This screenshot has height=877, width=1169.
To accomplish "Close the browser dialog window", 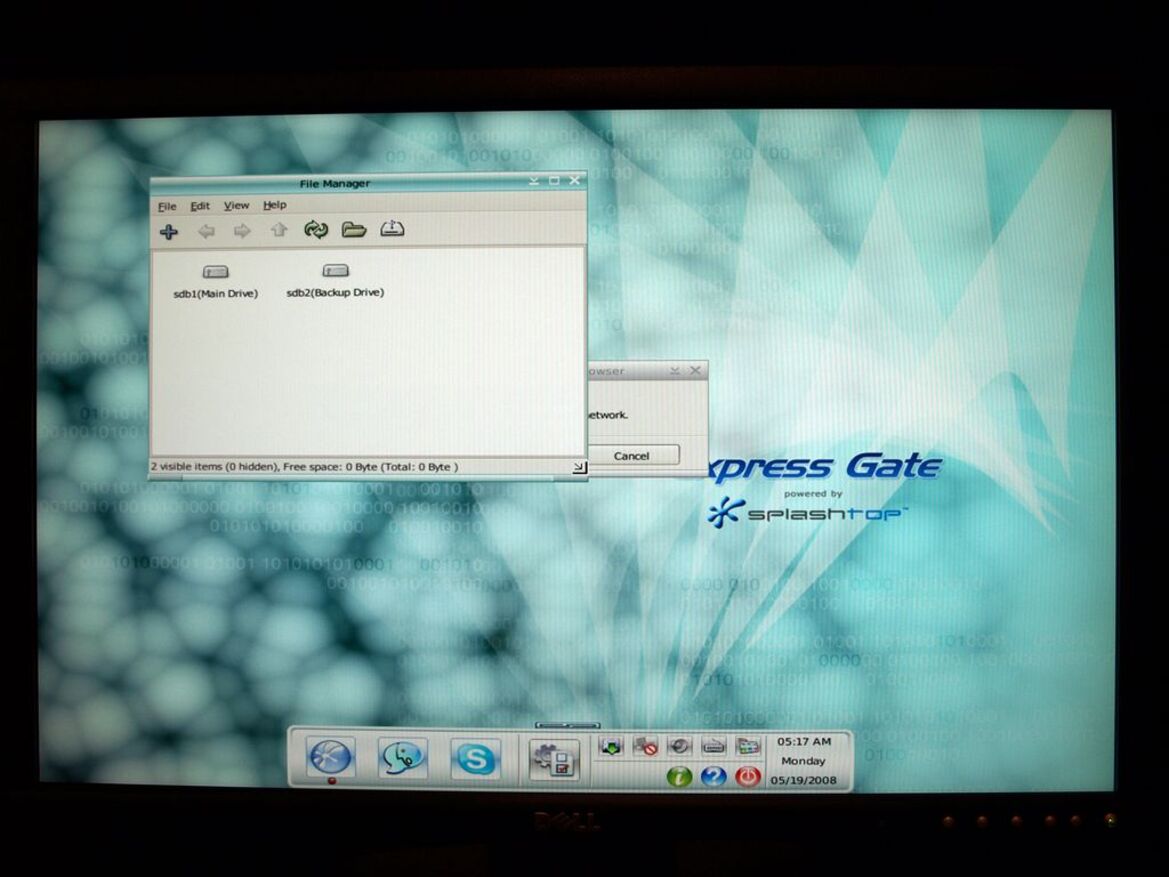I will pos(696,370).
